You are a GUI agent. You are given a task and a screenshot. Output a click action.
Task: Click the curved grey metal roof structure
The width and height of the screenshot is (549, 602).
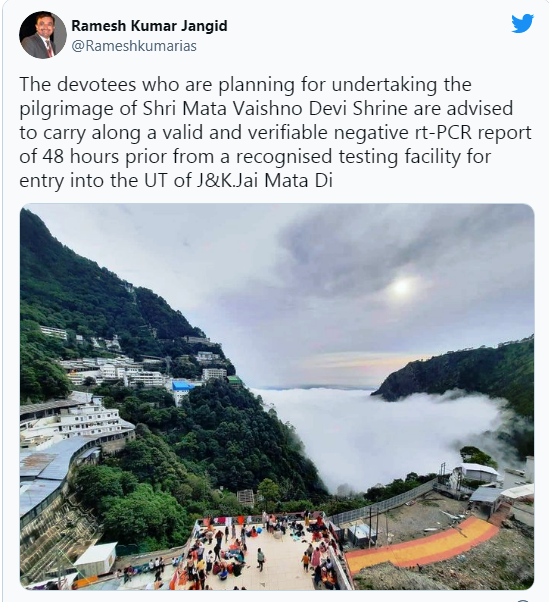50,470
